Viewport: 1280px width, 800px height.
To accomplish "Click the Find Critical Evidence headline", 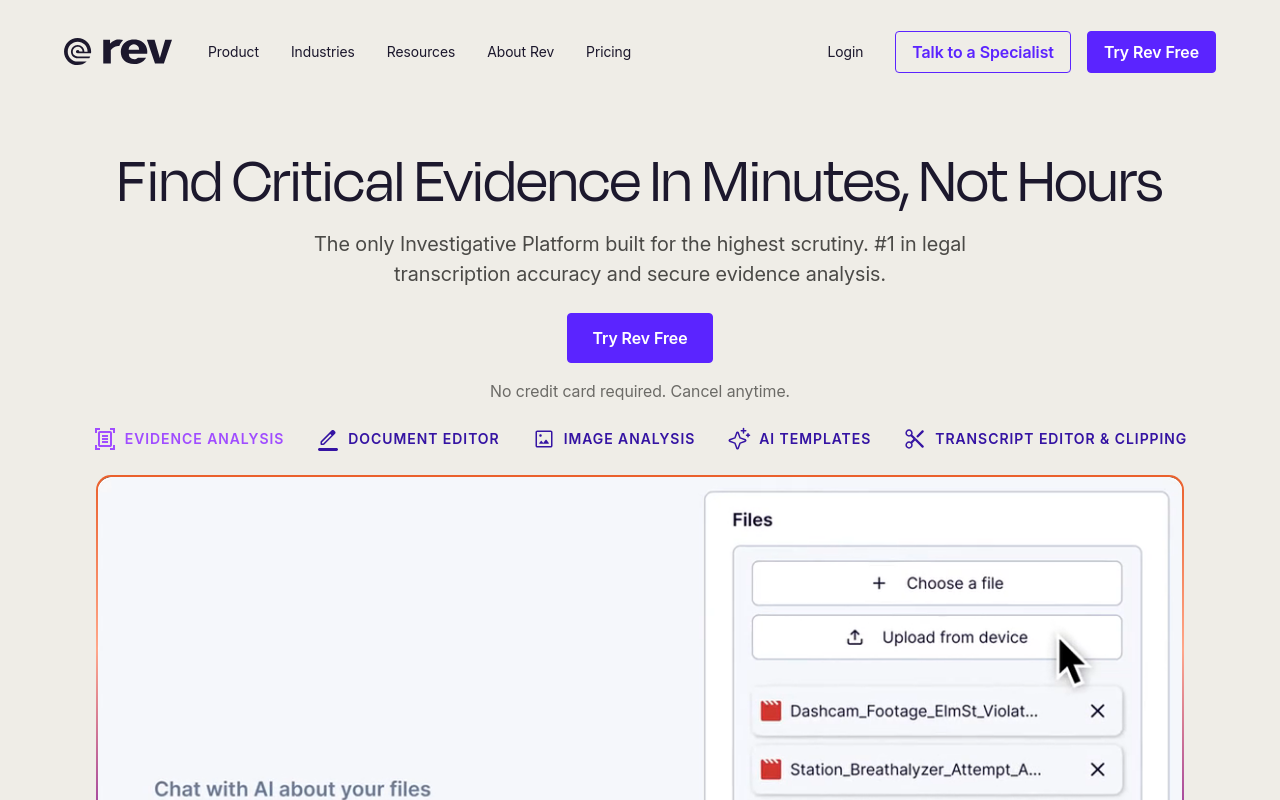I will (x=640, y=183).
